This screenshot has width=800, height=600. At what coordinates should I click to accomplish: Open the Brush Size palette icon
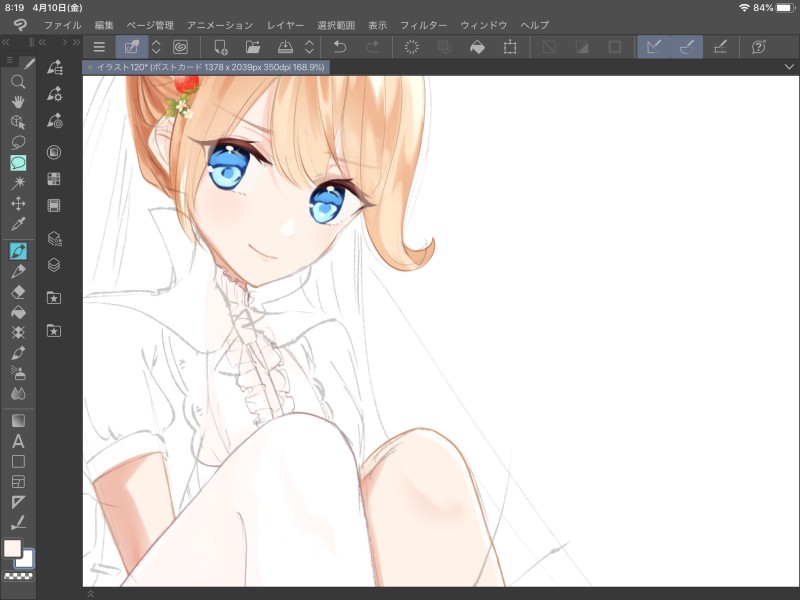coord(54,120)
